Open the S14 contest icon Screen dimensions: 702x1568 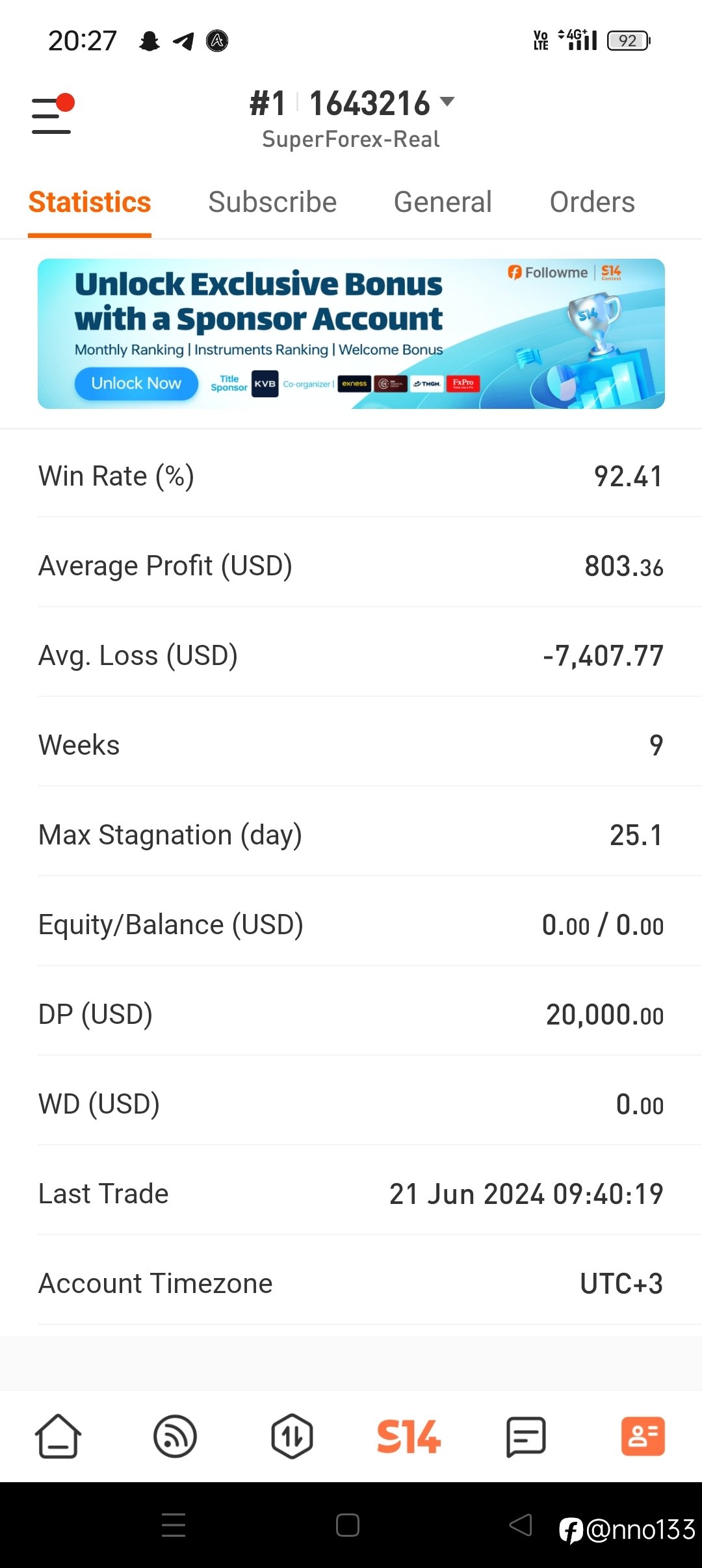point(409,1436)
